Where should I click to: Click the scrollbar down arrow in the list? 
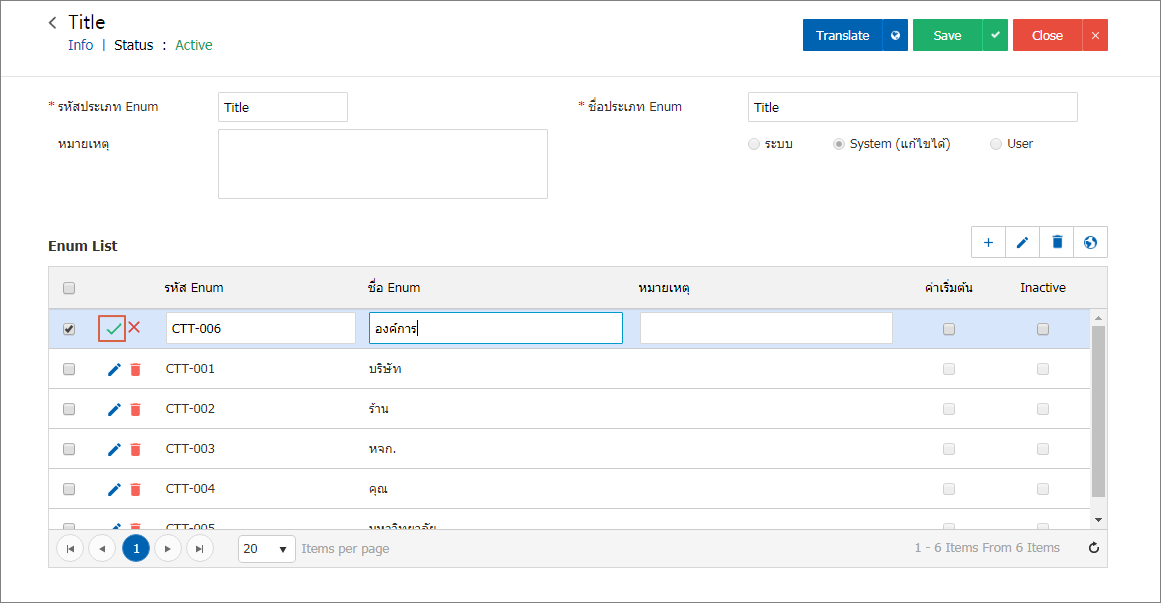[x=1099, y=520]
